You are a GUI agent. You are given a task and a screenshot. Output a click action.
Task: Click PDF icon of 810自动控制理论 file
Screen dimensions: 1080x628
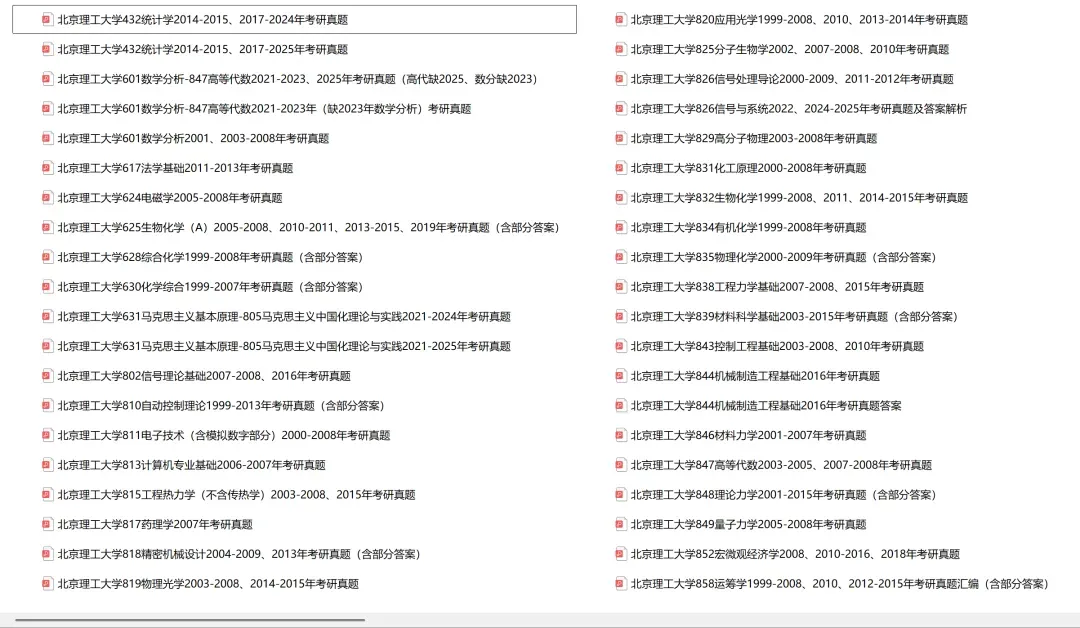(x=47, y=406)
